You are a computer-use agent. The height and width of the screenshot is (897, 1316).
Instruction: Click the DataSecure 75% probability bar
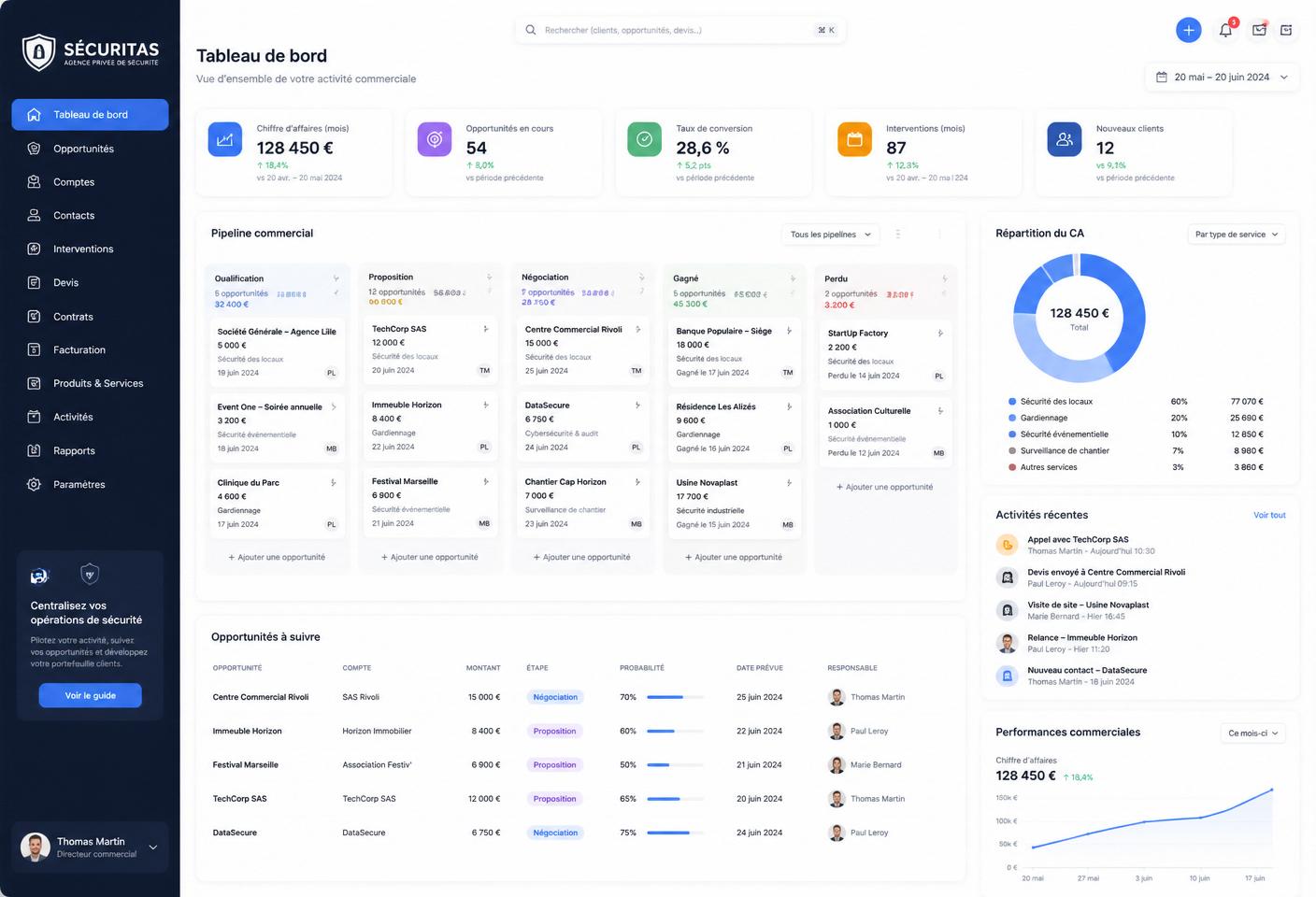point(677,833)
